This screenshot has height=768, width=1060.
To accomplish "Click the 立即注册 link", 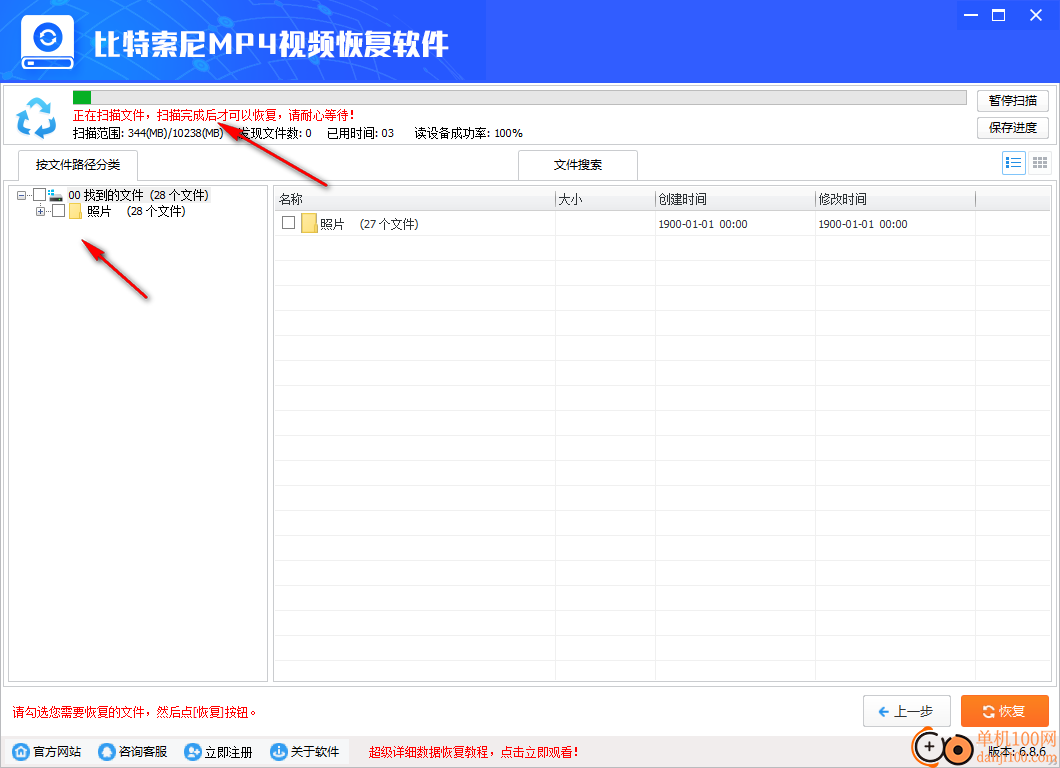I will [x=228, y=752].
